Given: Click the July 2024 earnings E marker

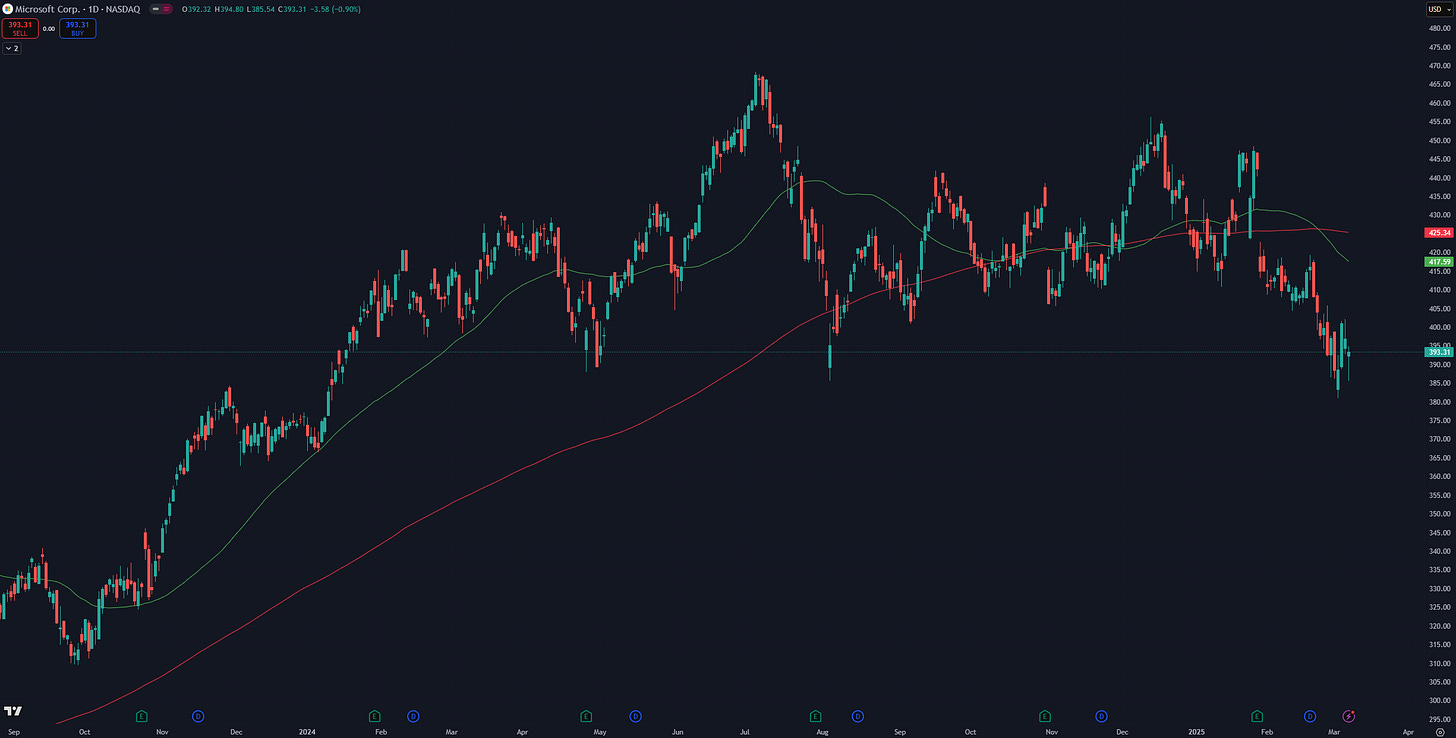Looking at the screenshot, I should tap(815, 716).
